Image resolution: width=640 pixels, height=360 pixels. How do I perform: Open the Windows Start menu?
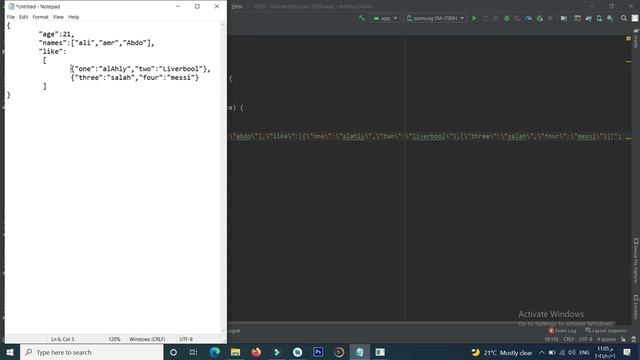(10, 352)
